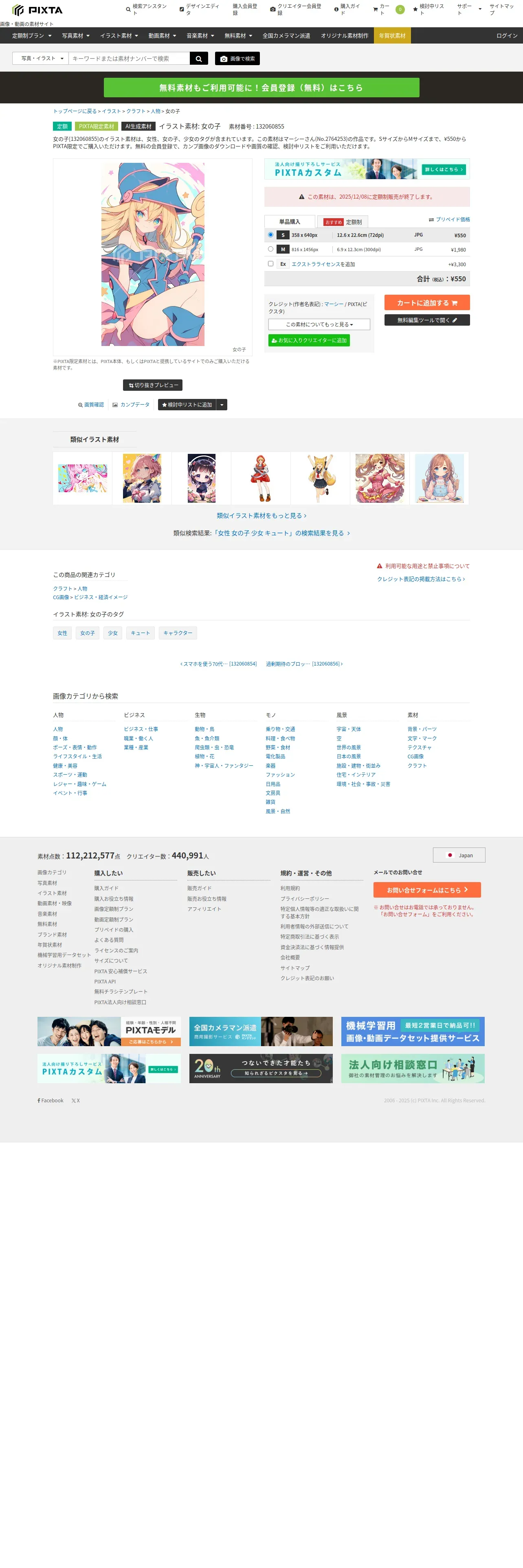
Task: Click the 画質確認 zoom icon link
Action: (91, 405)
